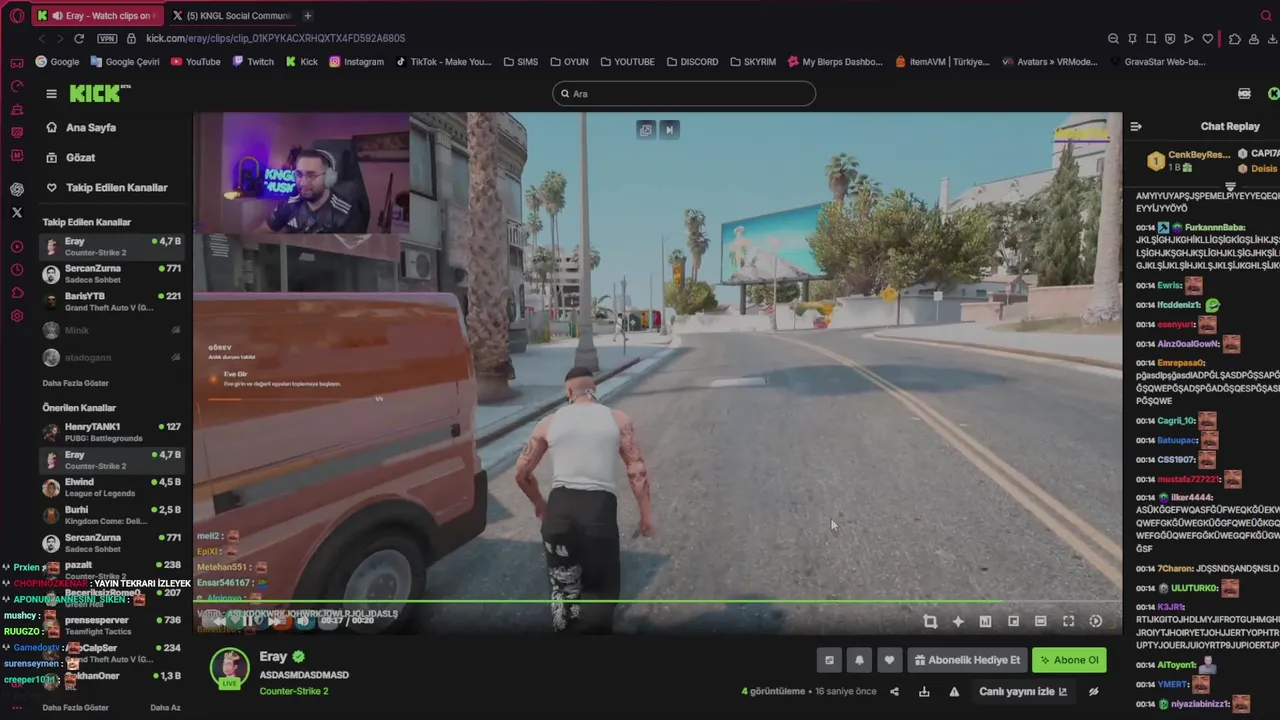This screenshot has height=720, width=1280.
Task: Open HenryTANK1 recommended channel
Action: [x=111, y=432]
